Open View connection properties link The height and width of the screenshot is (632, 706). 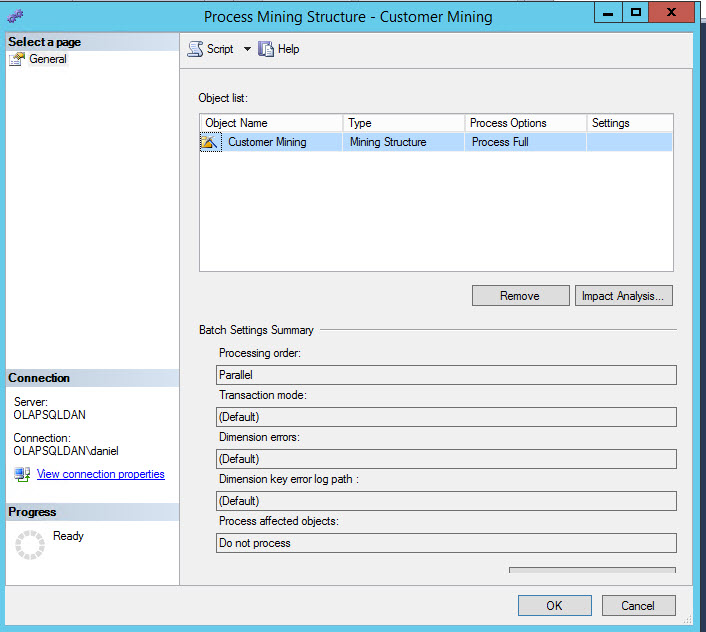pyautogui.click(x=101, y=474)
